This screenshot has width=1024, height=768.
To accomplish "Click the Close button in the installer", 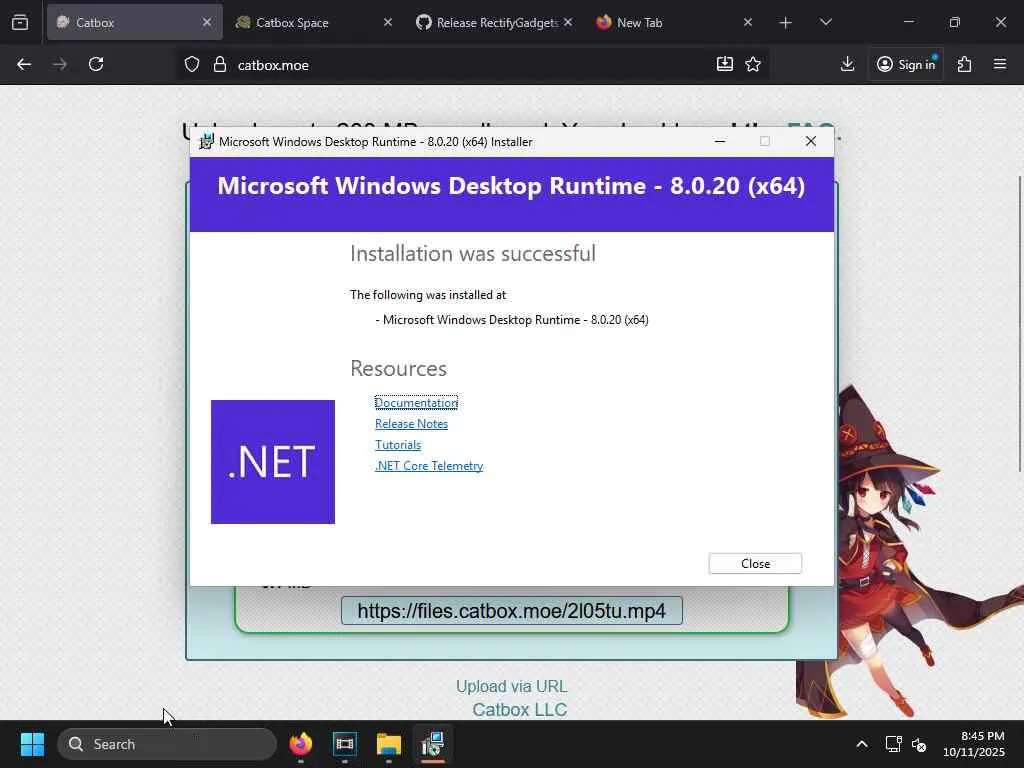I will (756, 564).
